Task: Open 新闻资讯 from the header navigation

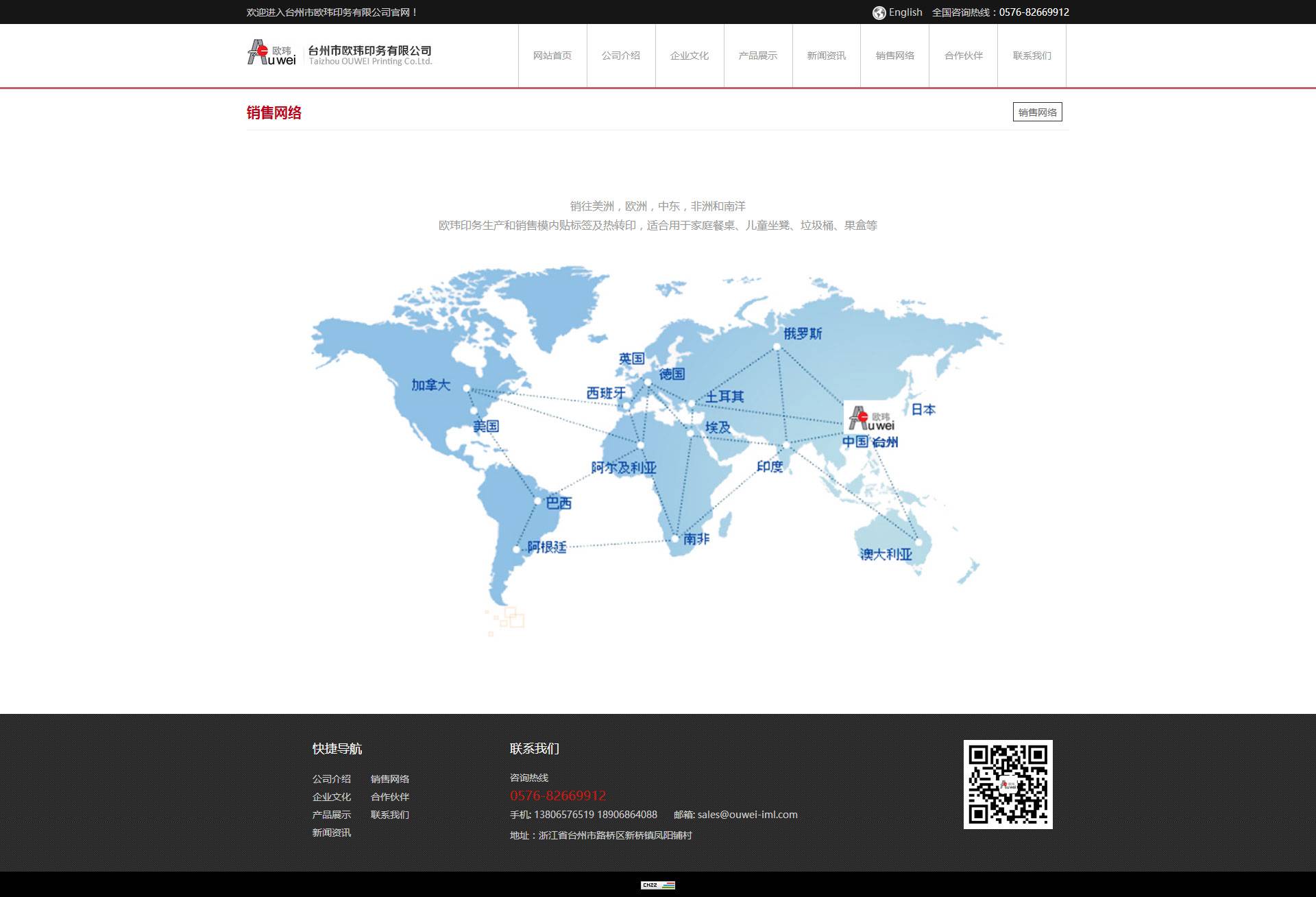Action: [x=827, y=56]
